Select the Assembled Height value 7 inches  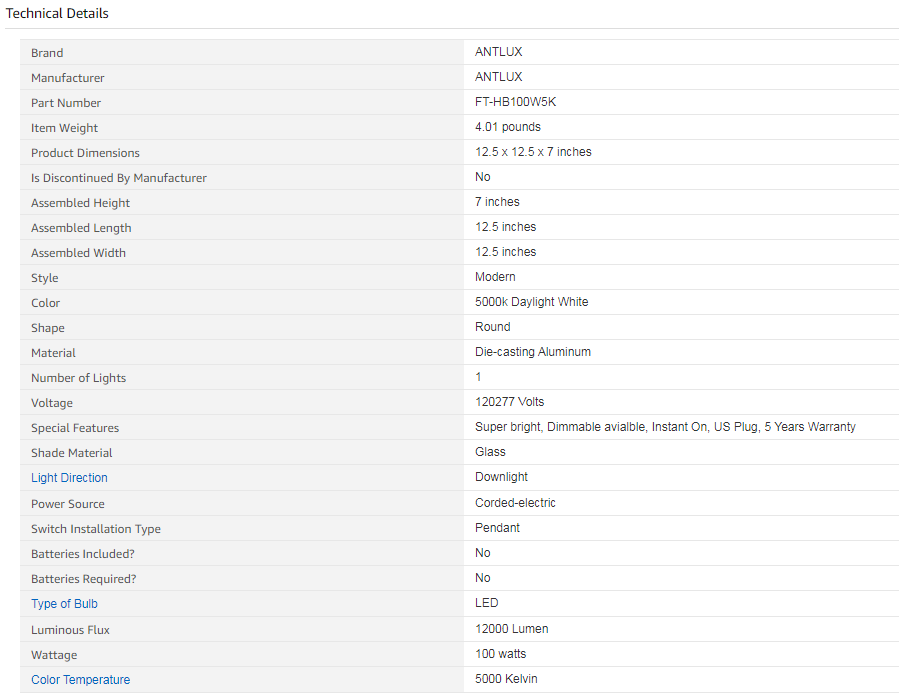coord(497,202)
